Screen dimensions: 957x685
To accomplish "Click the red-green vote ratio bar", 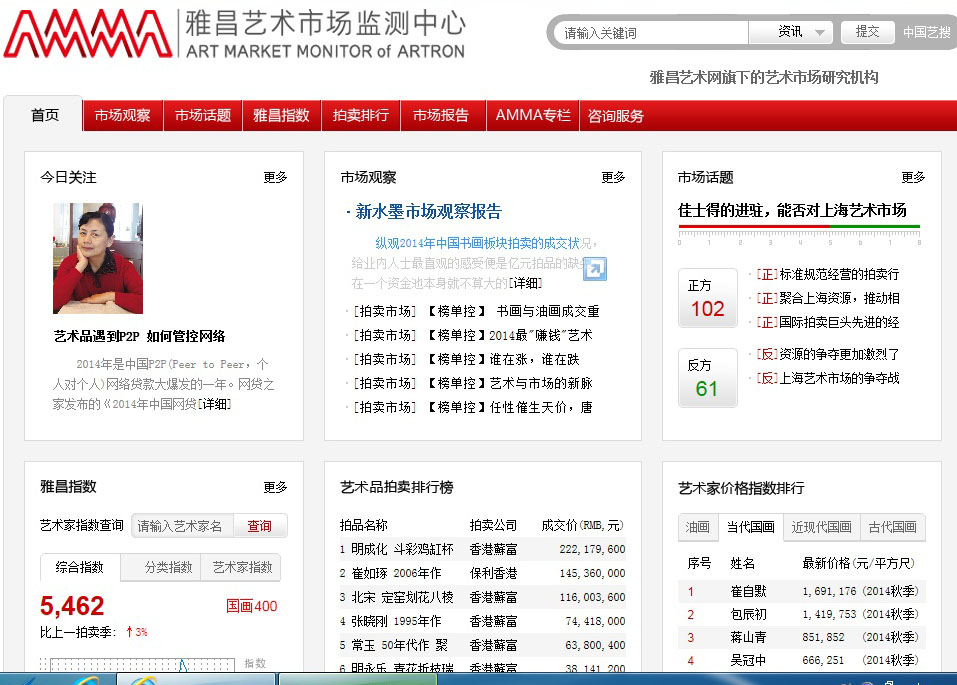I will click(x=799, y=227).
